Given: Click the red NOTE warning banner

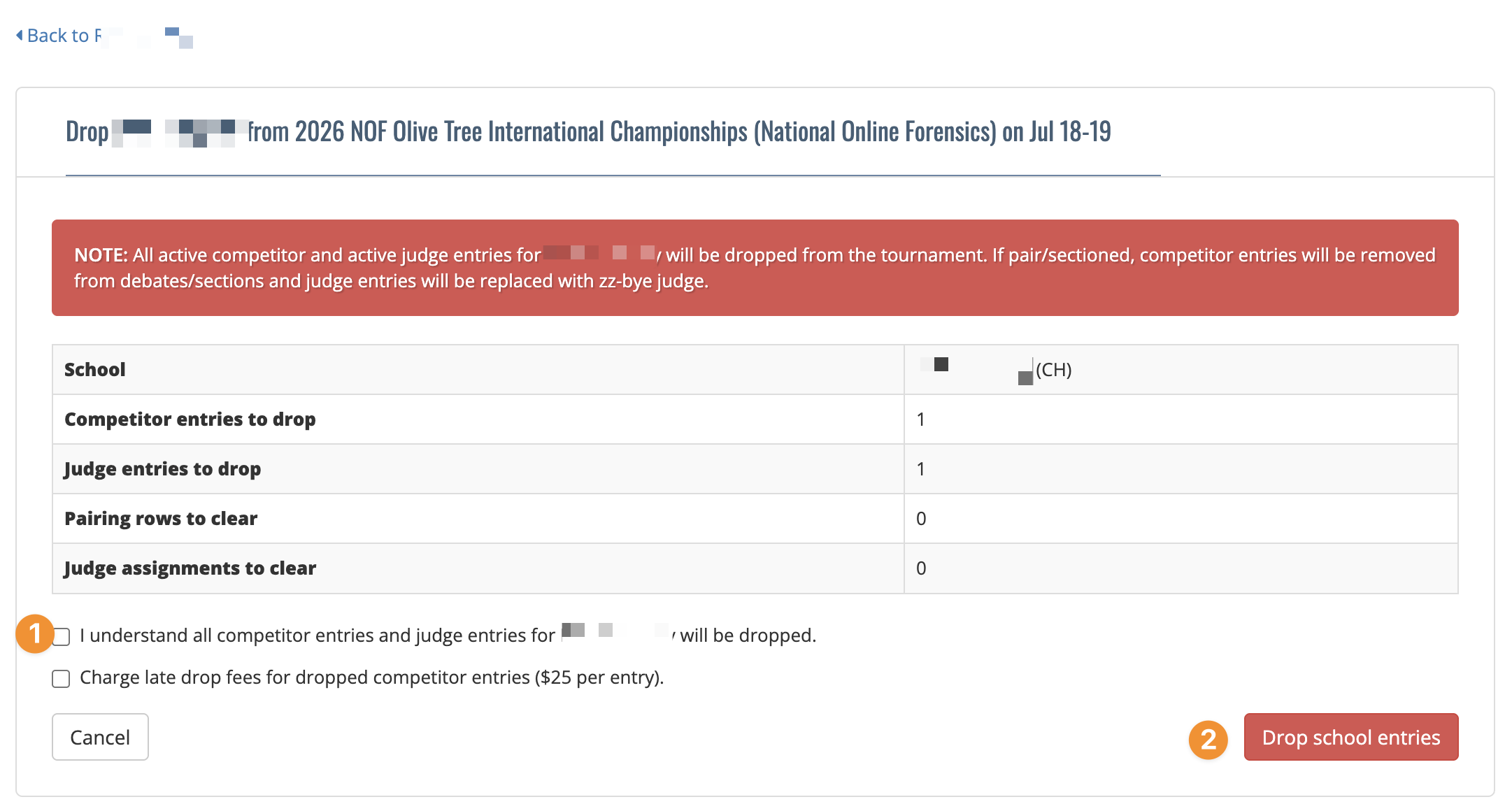Looking at the screenshot, I should [755, 268].
